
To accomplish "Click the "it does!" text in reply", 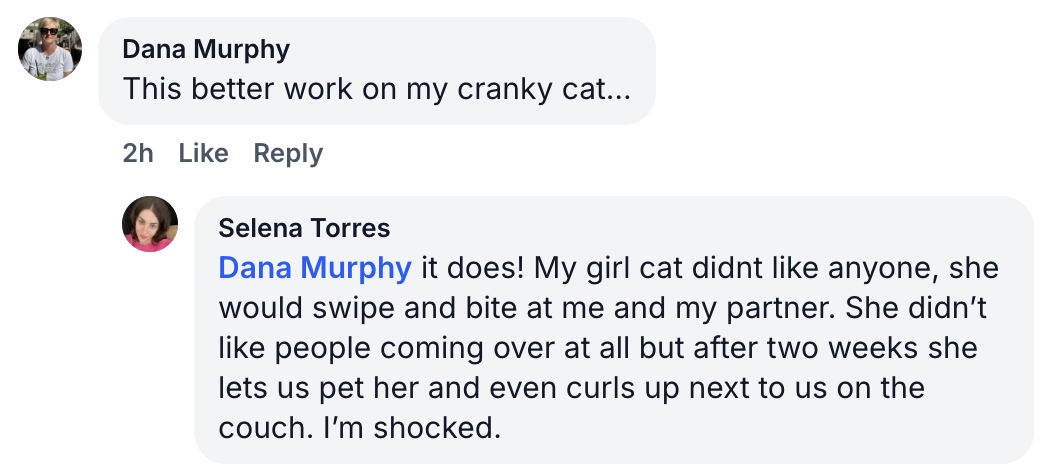I will click(x=470, y=268).
